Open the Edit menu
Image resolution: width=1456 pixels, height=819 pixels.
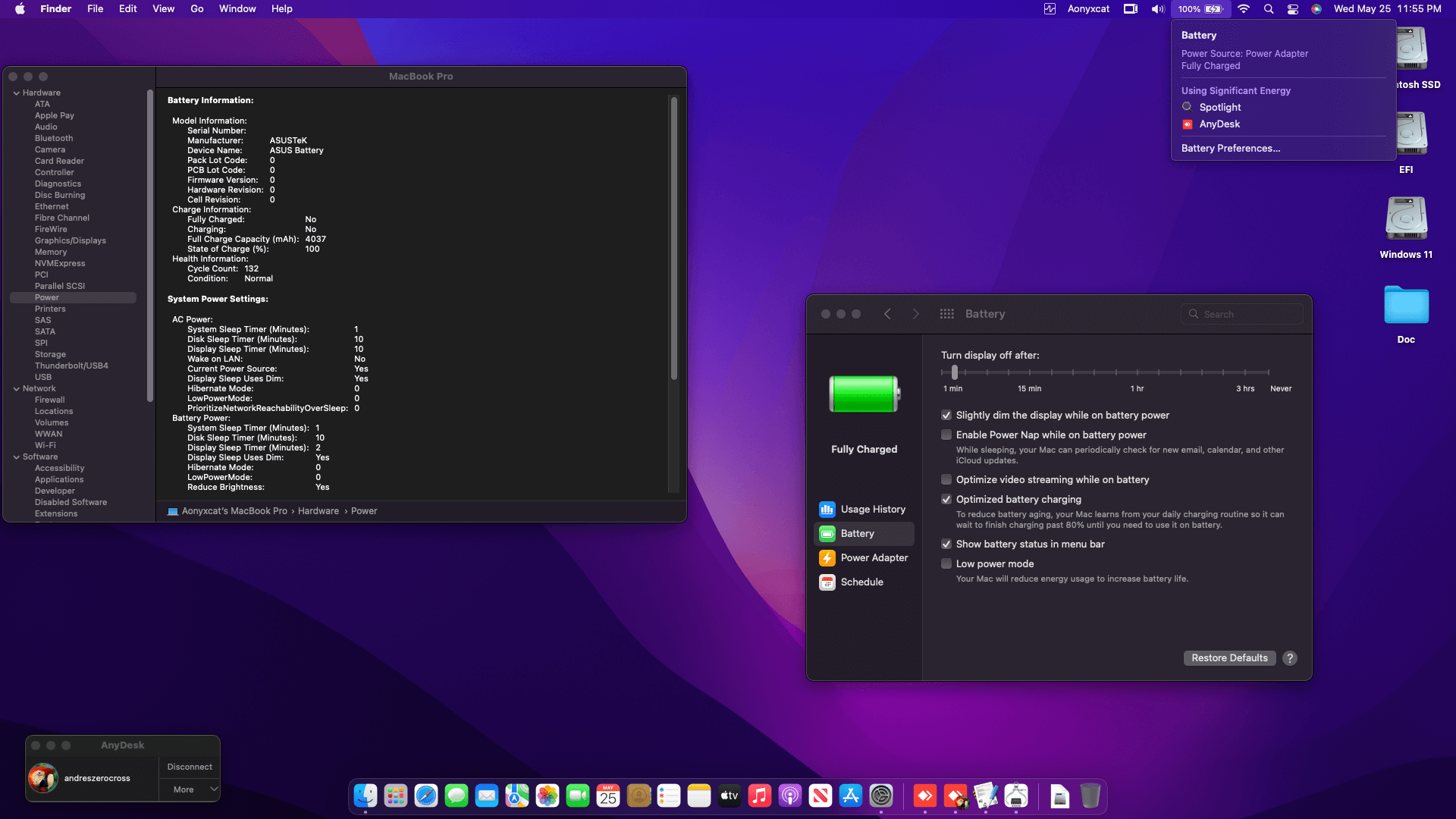[128, 9]
